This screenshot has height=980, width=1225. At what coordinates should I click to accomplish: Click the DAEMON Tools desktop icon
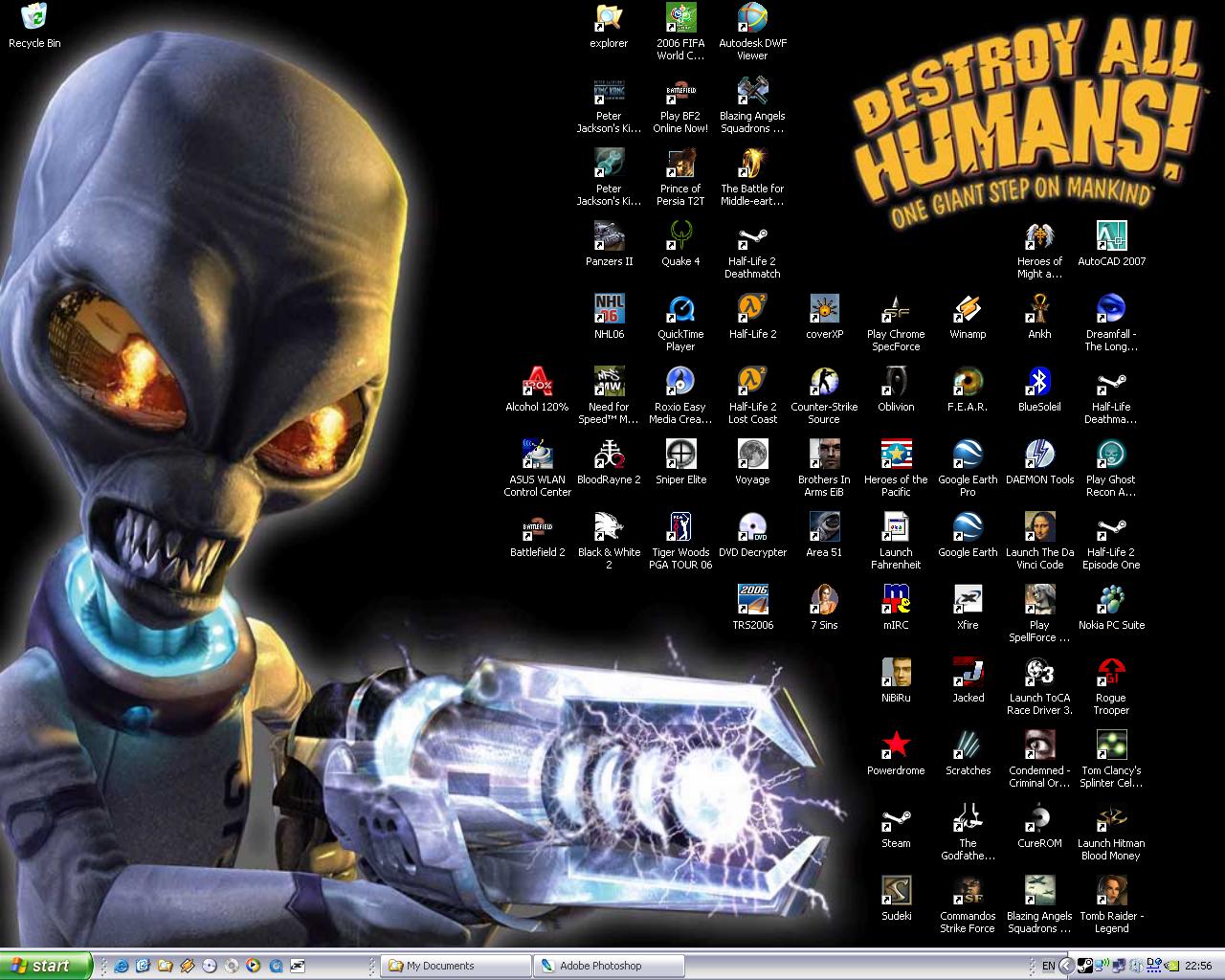tap(1039, 455)
